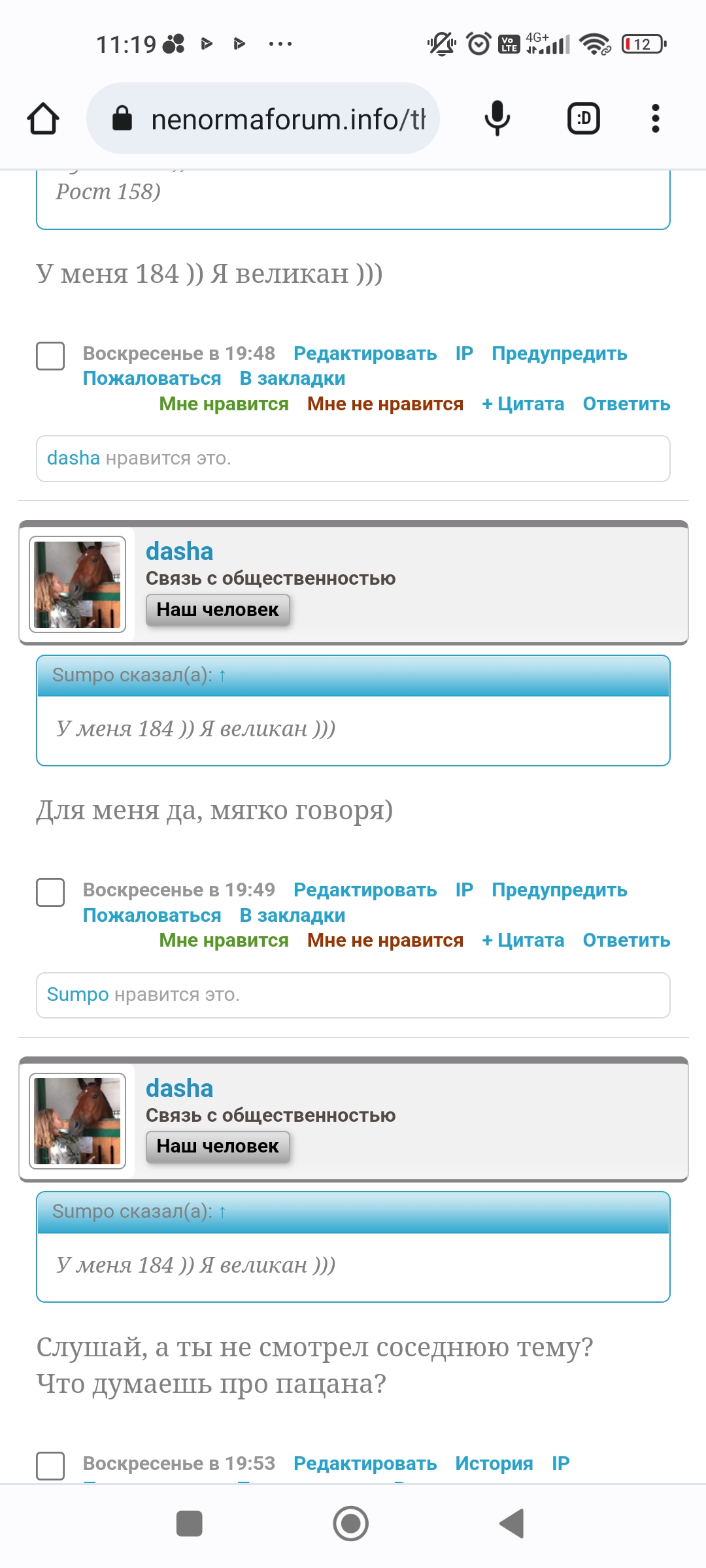Click 'Мне не нравится' on the 19:49 post
Image resolution: width=706 pixels, height=1568 pixels.
click(x=385, y=940)
